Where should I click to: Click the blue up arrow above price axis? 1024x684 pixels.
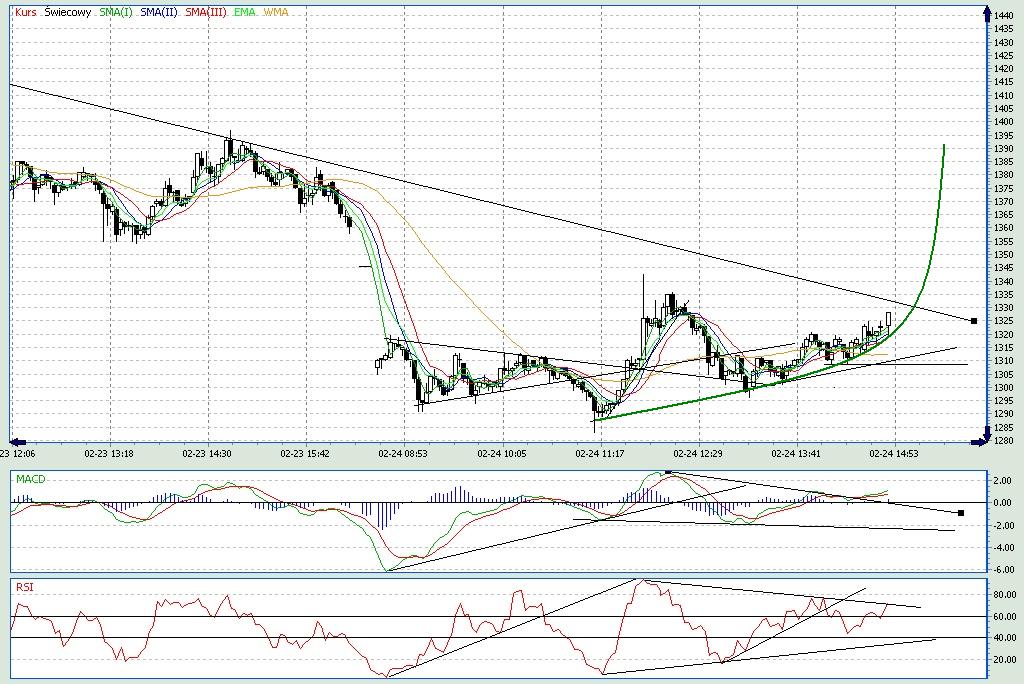coord(977,9)
